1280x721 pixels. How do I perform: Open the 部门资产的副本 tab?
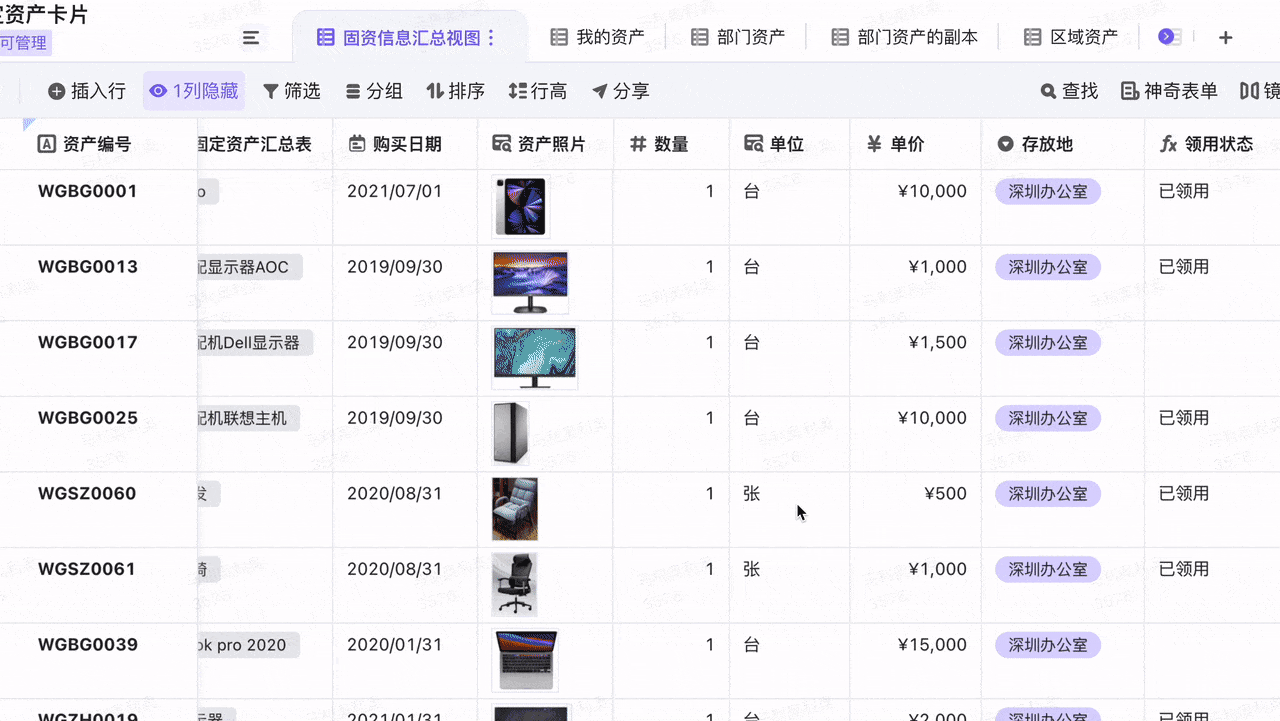click(x=903, y=36)
